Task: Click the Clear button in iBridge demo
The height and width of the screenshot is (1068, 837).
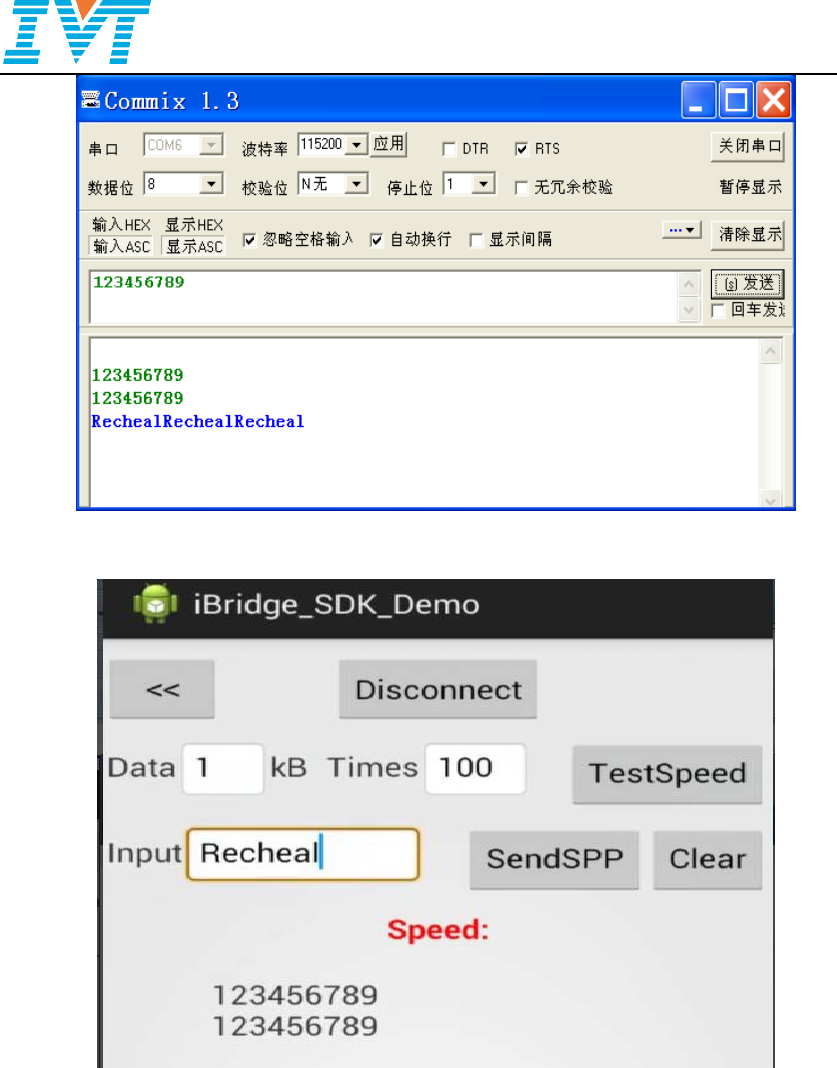Action: (708, 860)
